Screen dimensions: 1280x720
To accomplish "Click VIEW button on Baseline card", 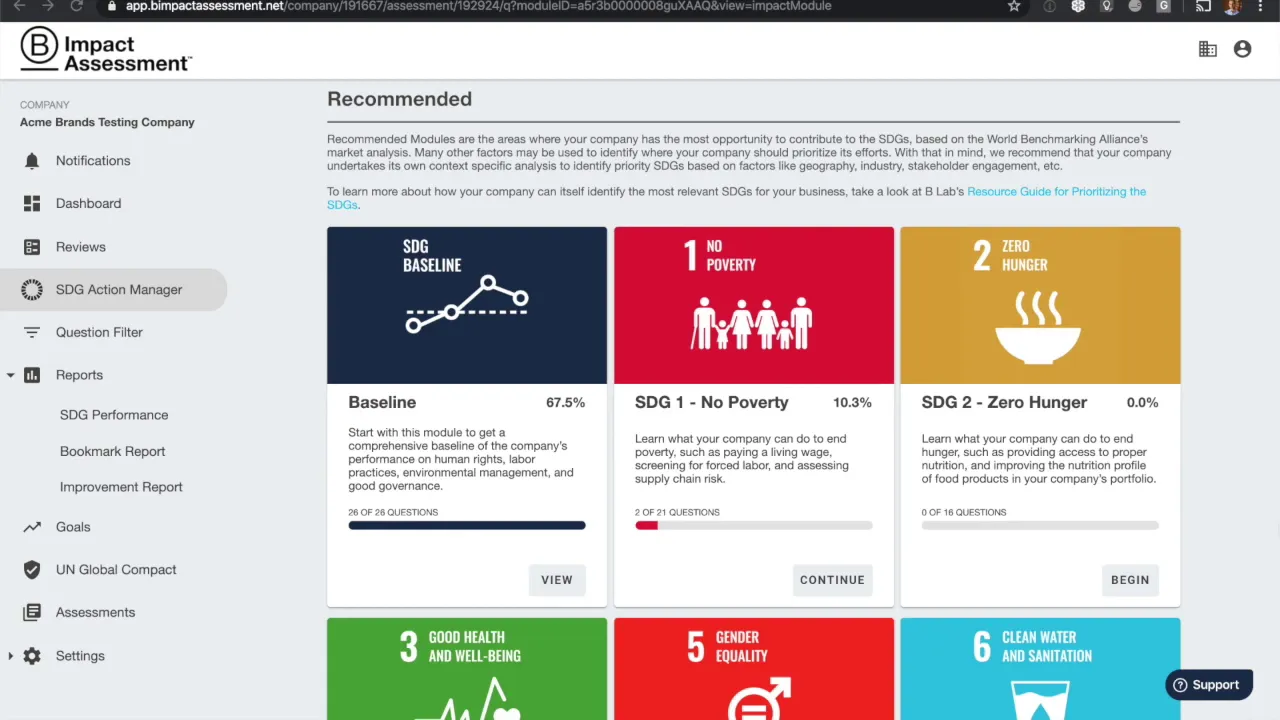I will point(557,580).
